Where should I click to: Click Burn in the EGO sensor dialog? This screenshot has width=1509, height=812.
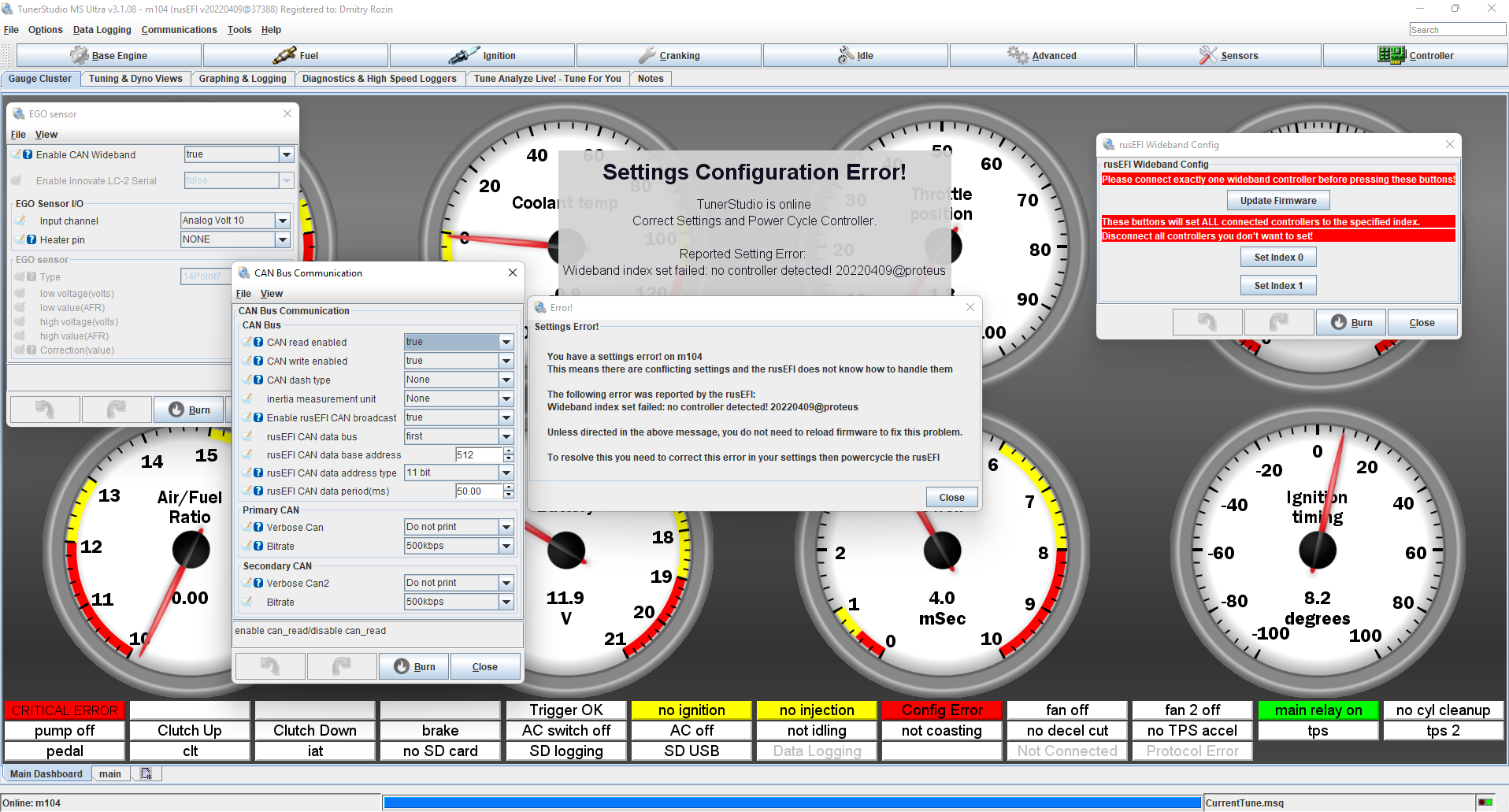[x=189, y=410]
